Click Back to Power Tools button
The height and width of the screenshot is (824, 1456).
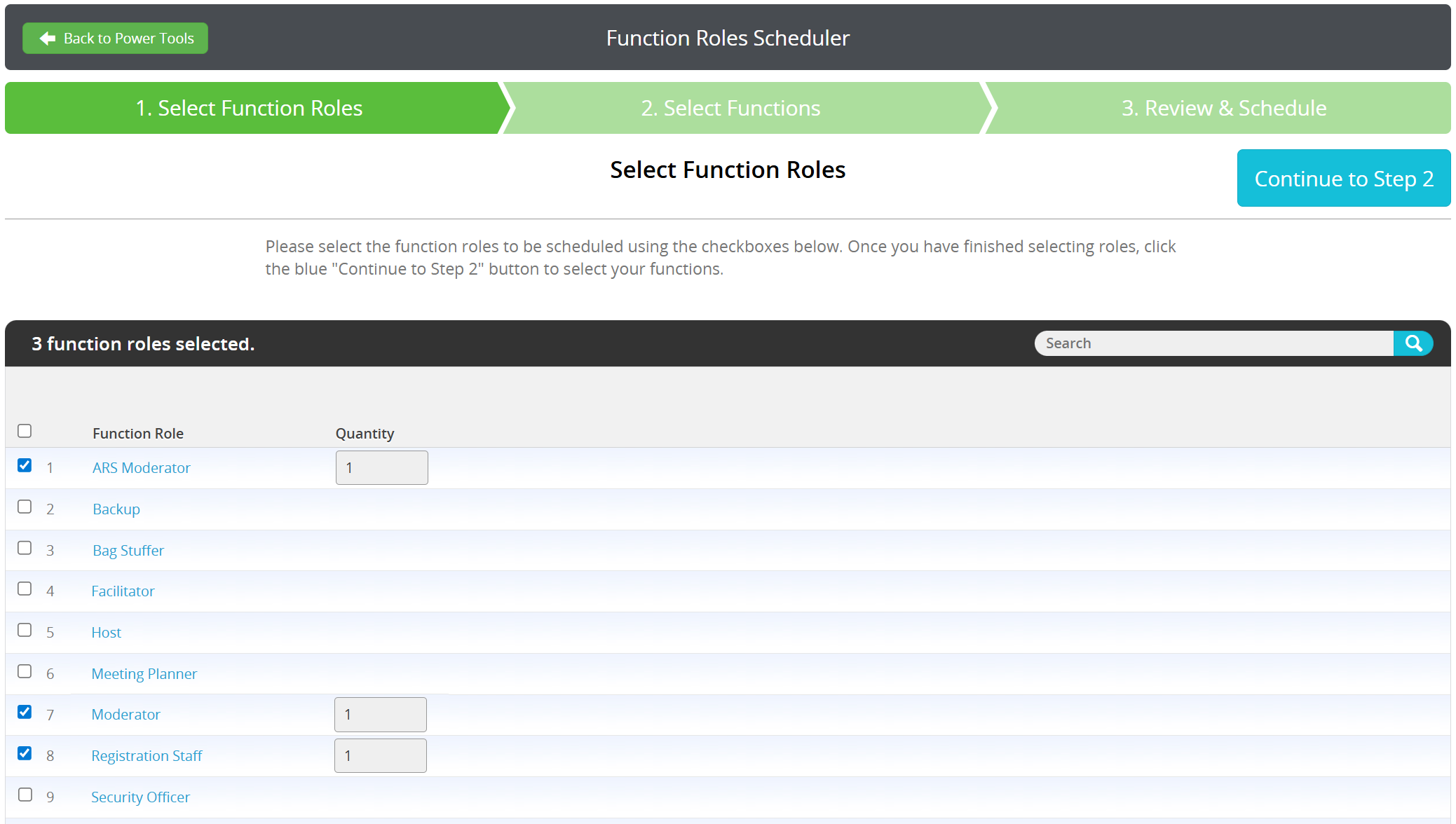tap(115, 39)
